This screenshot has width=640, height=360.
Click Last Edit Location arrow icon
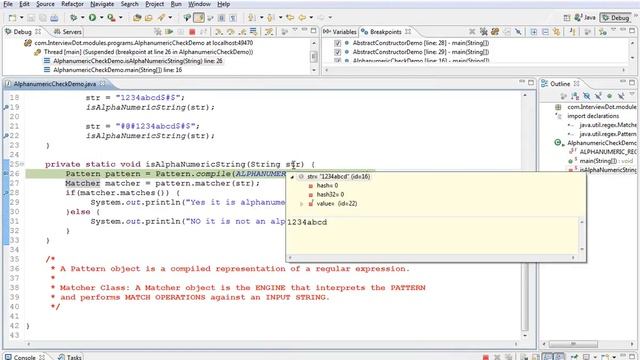[290, 18]
